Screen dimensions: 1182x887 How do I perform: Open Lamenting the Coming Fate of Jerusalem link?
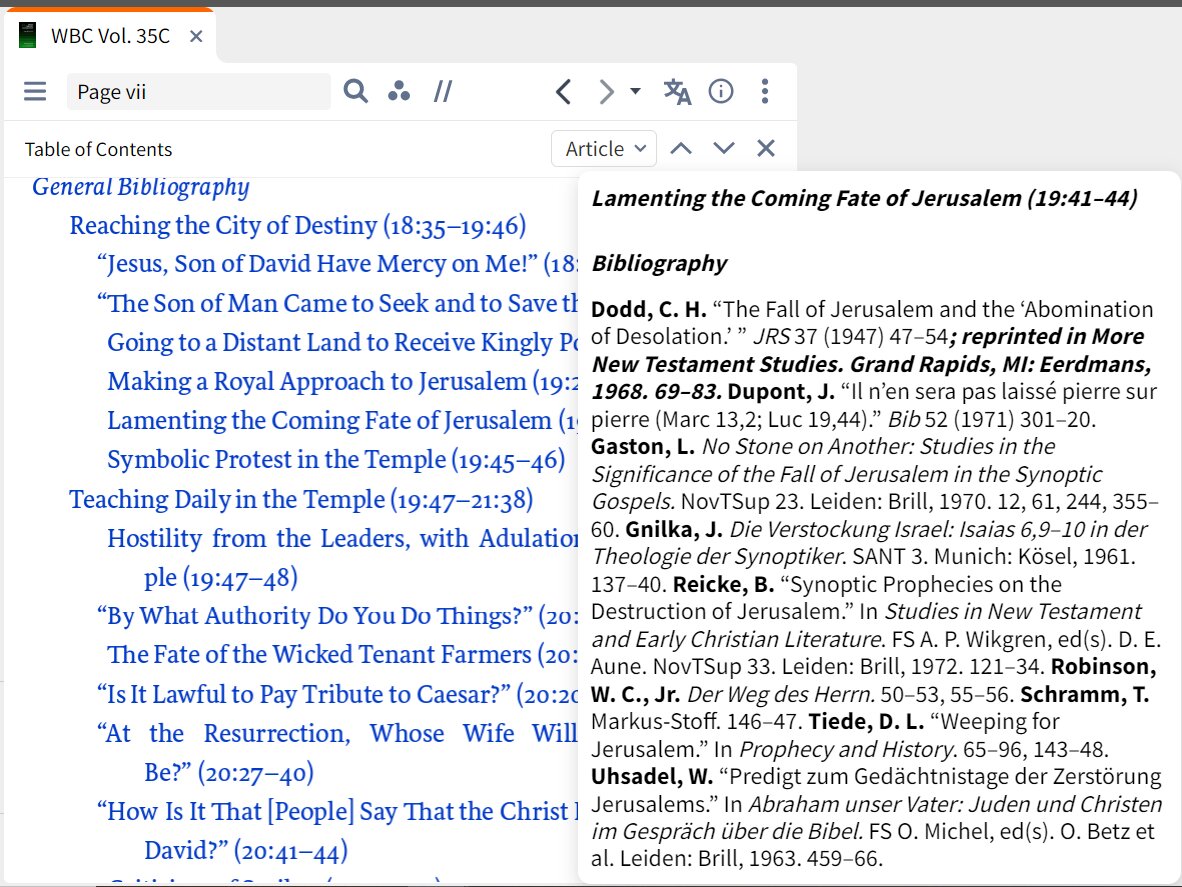click(x=342, y=421)
